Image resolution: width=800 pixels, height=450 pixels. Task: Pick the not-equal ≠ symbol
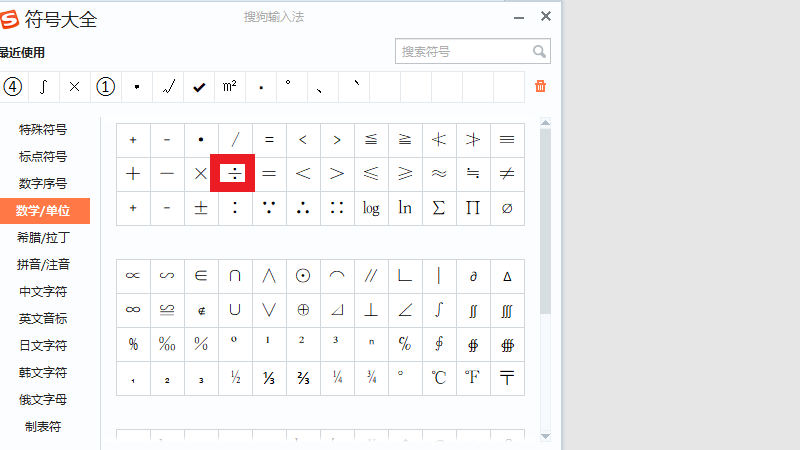pyautogui.click(x=507, y=174)
